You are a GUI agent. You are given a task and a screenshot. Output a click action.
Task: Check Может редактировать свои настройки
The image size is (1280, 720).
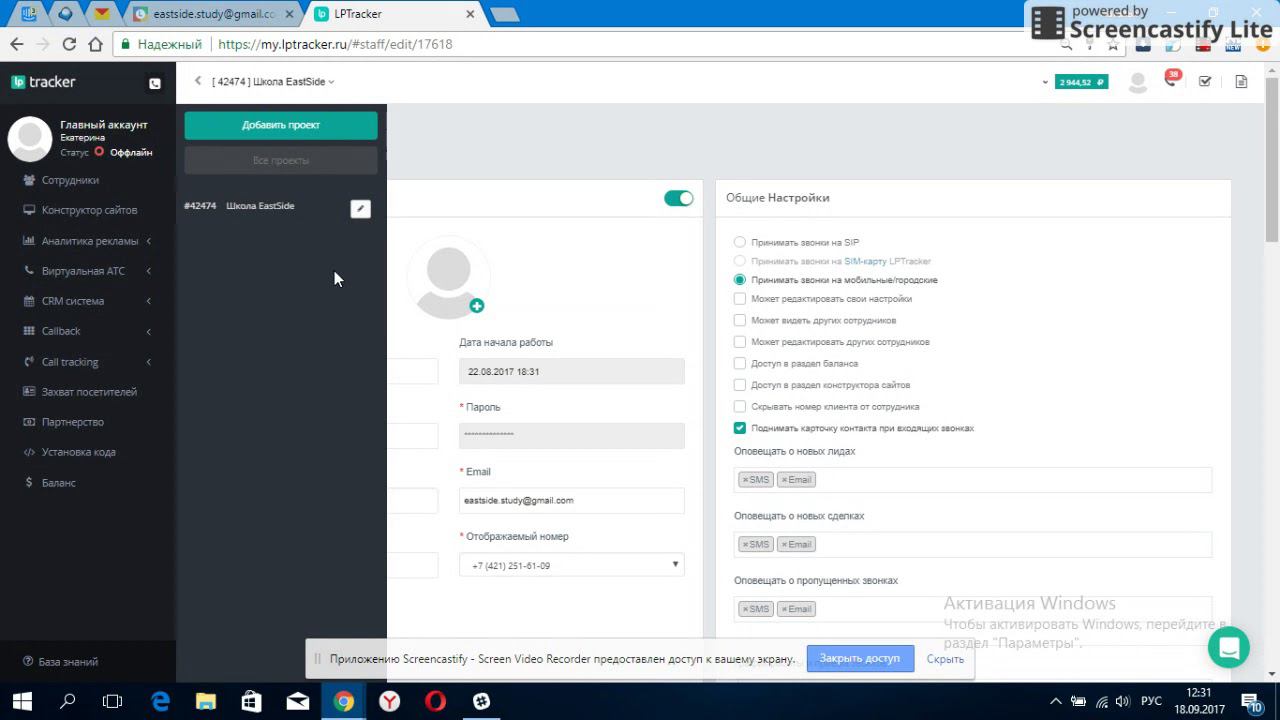coord(740,299)
